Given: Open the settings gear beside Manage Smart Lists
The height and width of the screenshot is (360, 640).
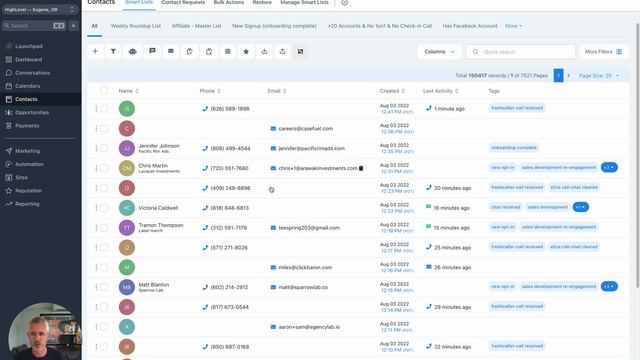Looking at the screenshot, I should pos(344,2).
